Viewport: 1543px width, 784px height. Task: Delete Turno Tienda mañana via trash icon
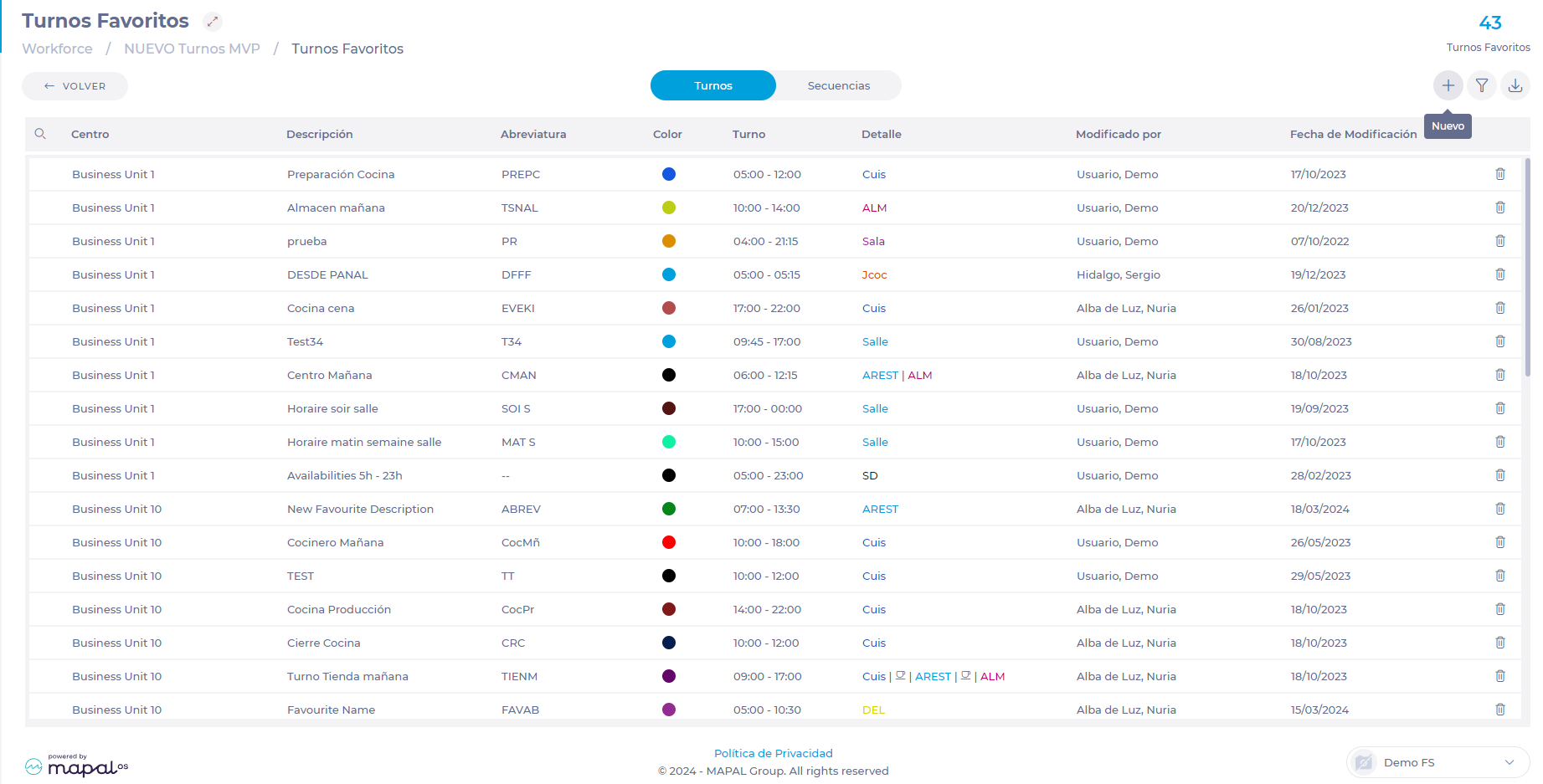pyautogui.click(x=1500, y=676)
